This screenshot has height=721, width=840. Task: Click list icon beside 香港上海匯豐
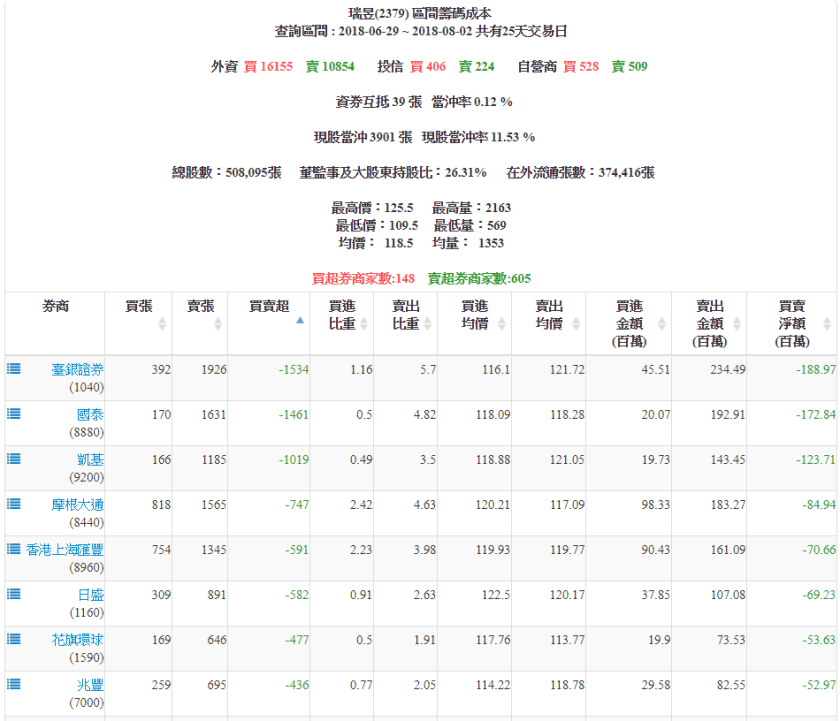tap(14, 548)
